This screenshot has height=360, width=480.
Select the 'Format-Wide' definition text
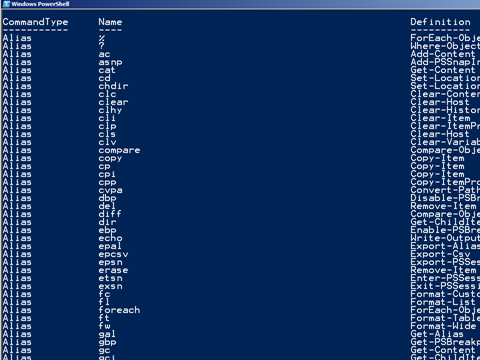(443, 326)
